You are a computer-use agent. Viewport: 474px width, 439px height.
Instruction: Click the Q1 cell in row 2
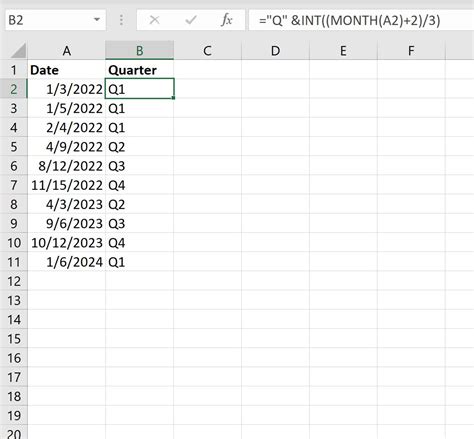pyautogui.click(x=140, y=89)
